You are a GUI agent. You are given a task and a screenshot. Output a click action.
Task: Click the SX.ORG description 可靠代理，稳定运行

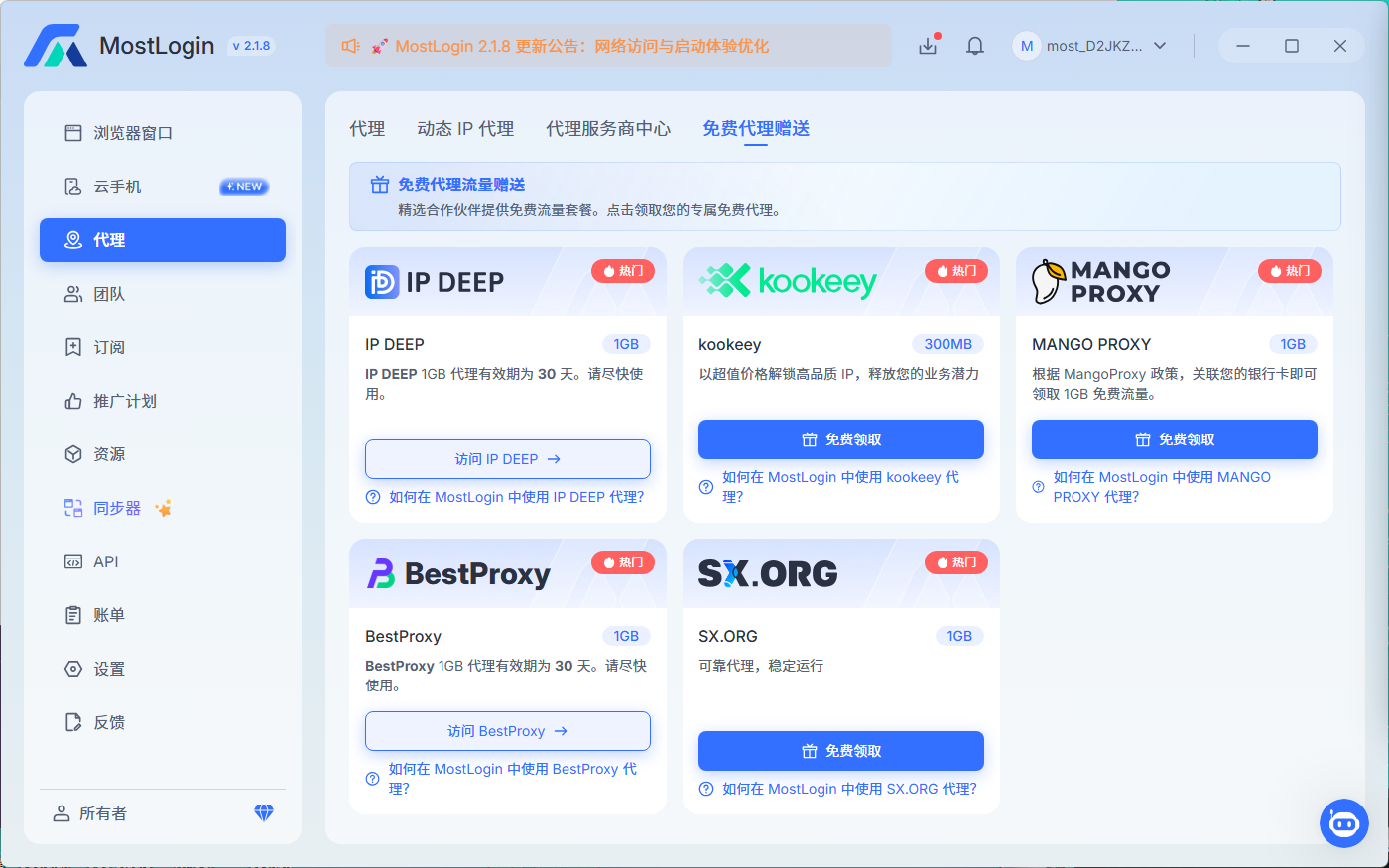(761, 666)
